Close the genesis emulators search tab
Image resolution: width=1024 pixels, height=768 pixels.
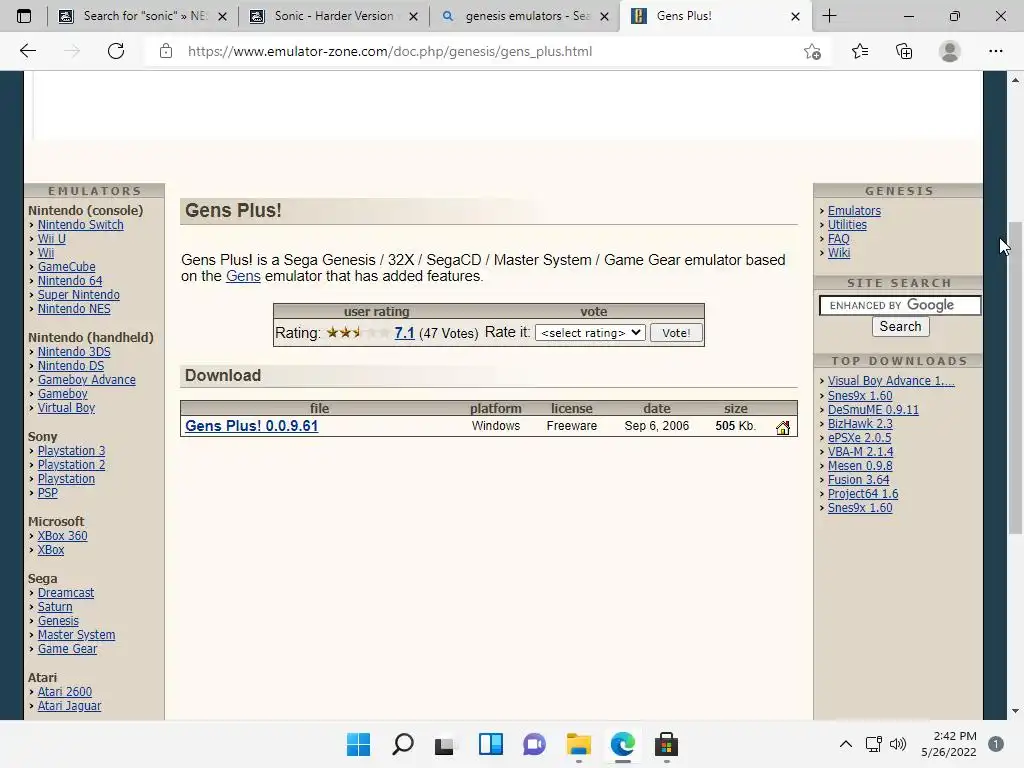605,16
